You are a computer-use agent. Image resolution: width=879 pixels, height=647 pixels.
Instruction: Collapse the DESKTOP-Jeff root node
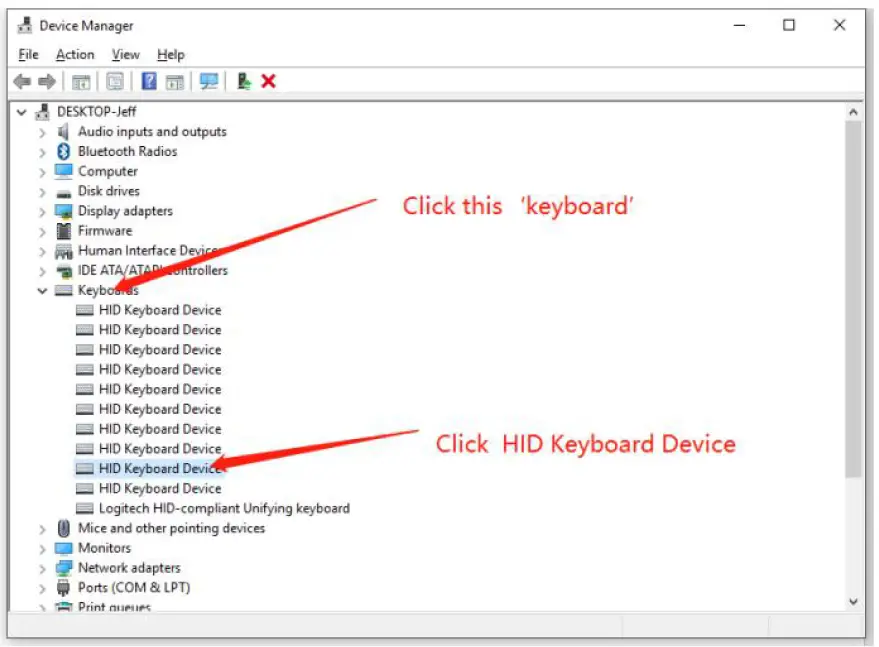21,112
